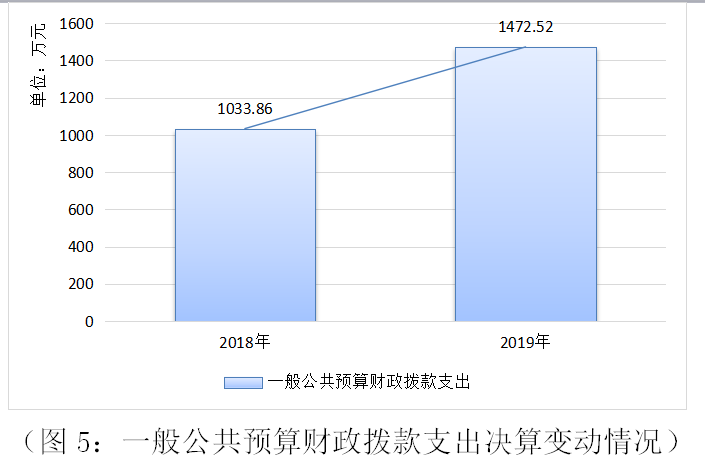The image size is (705, 460).
Task: Click the 2019年 category axis label
Action: [525, 342]
